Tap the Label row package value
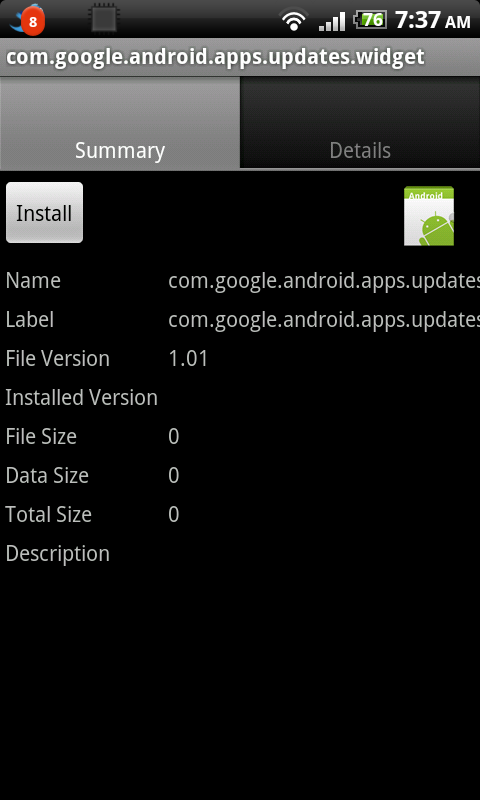 (x=324, y=320)
